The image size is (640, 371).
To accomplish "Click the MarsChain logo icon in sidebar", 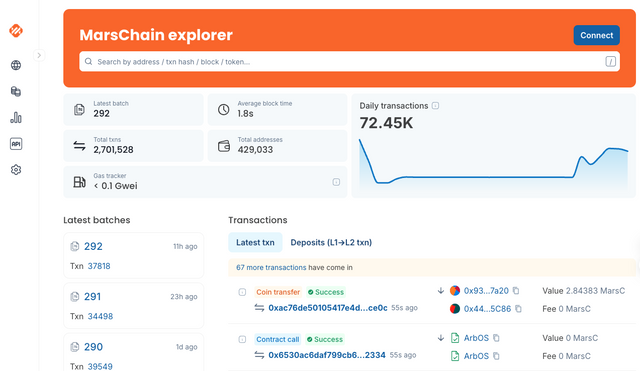I will 16,31.
